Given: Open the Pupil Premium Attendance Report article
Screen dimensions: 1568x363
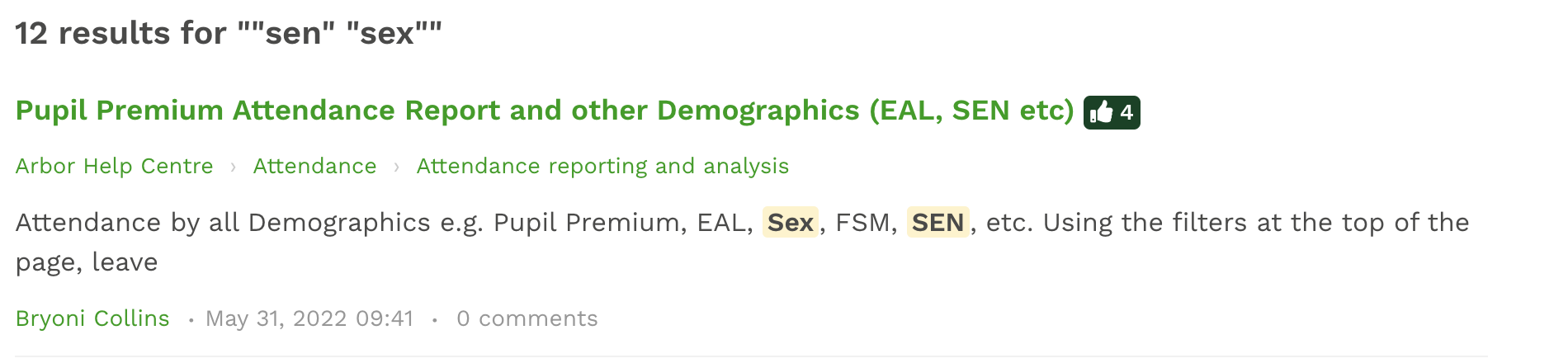Looking at the screenshot, I should pyautogui.click(x=545, y=111).
